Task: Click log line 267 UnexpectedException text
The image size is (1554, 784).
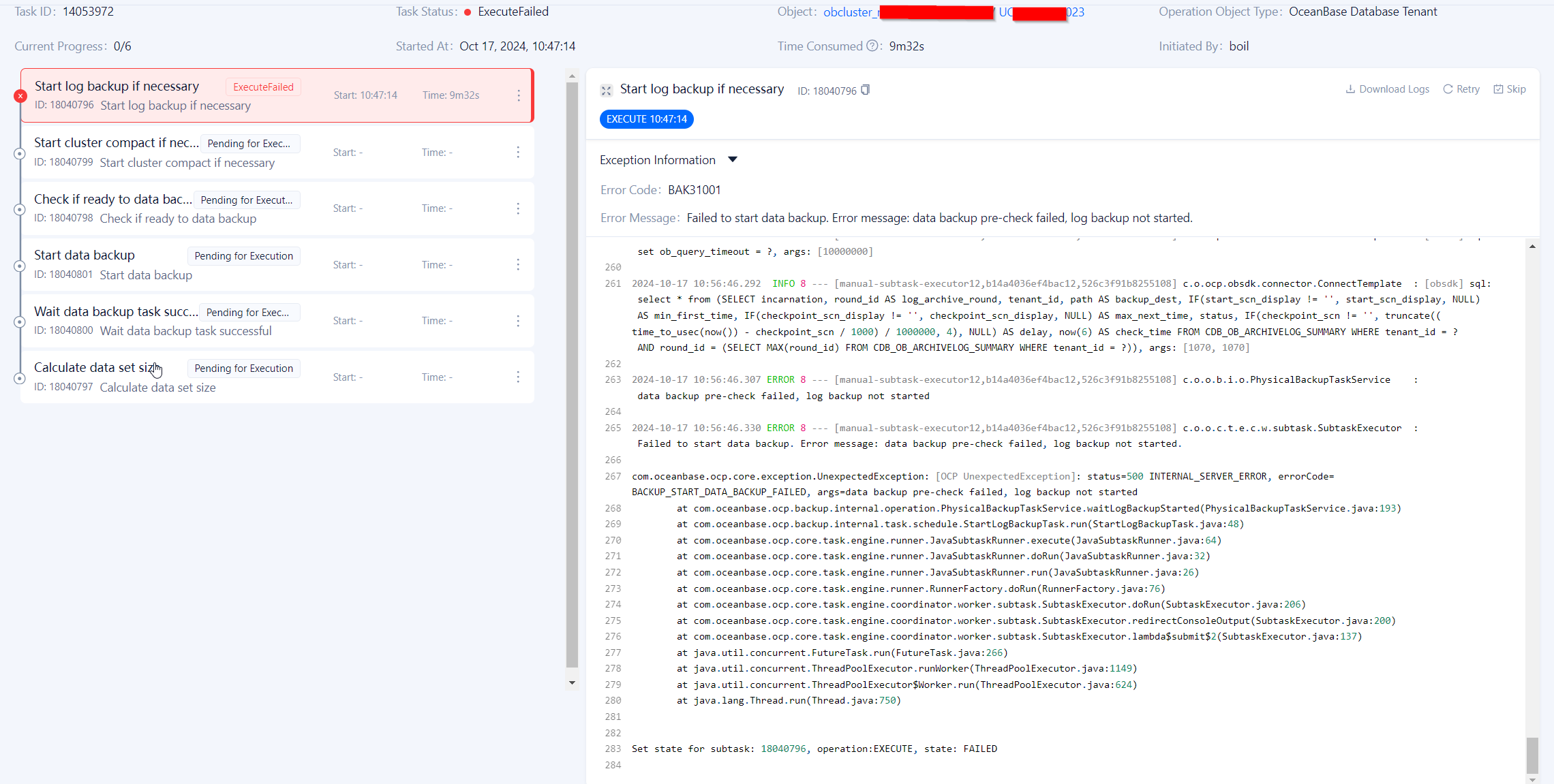Action: click(983, 484)
